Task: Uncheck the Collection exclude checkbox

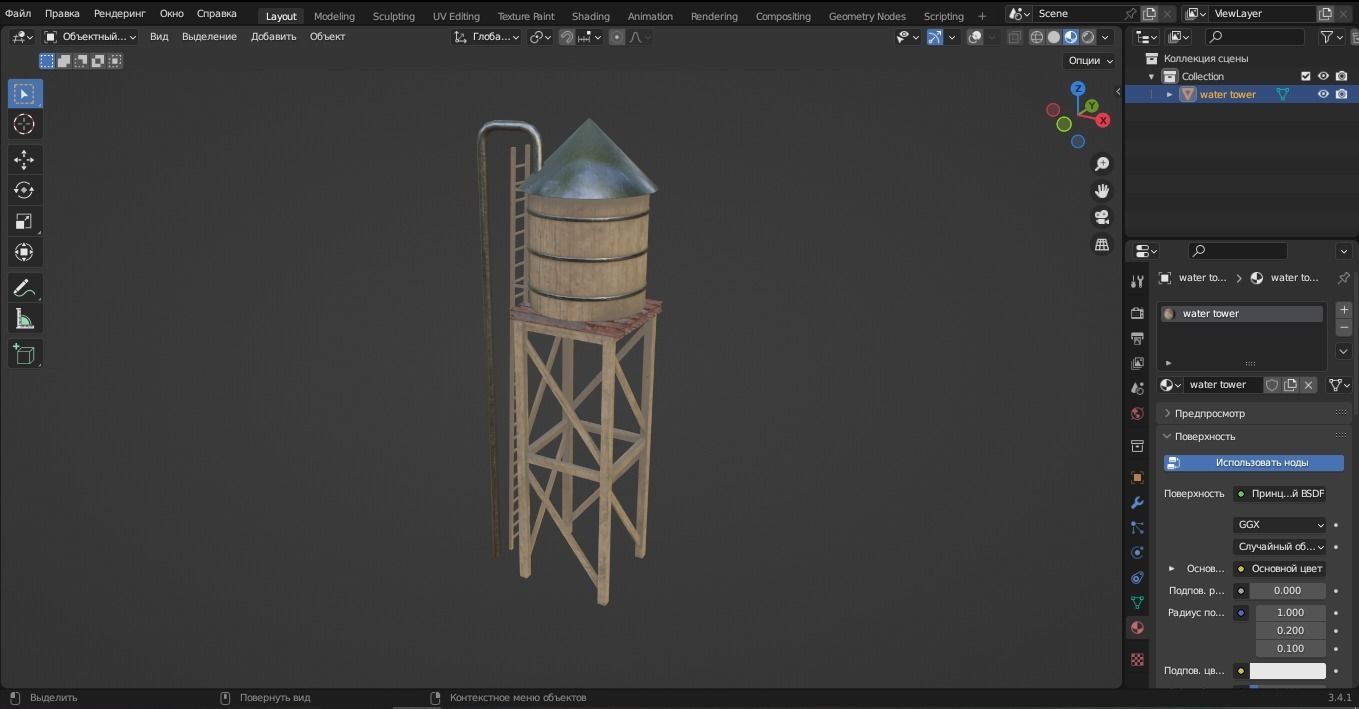Action: [1305, 76]
